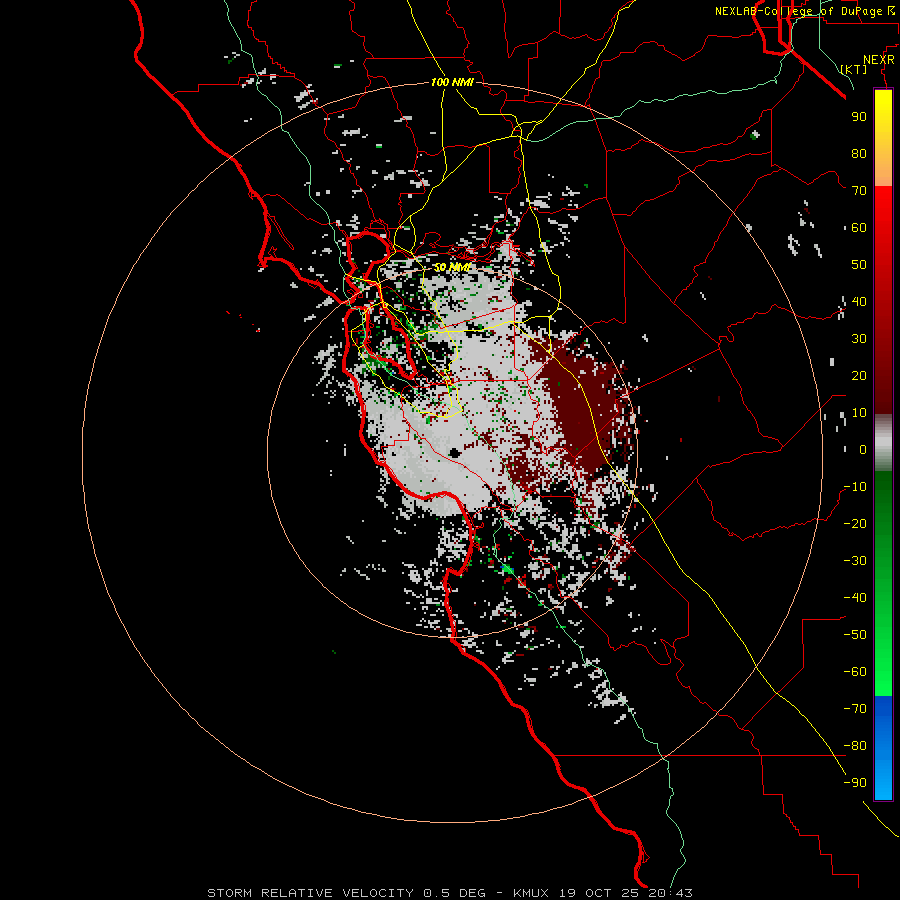Click the "100 NMI" range ring label

click(452, 82)
